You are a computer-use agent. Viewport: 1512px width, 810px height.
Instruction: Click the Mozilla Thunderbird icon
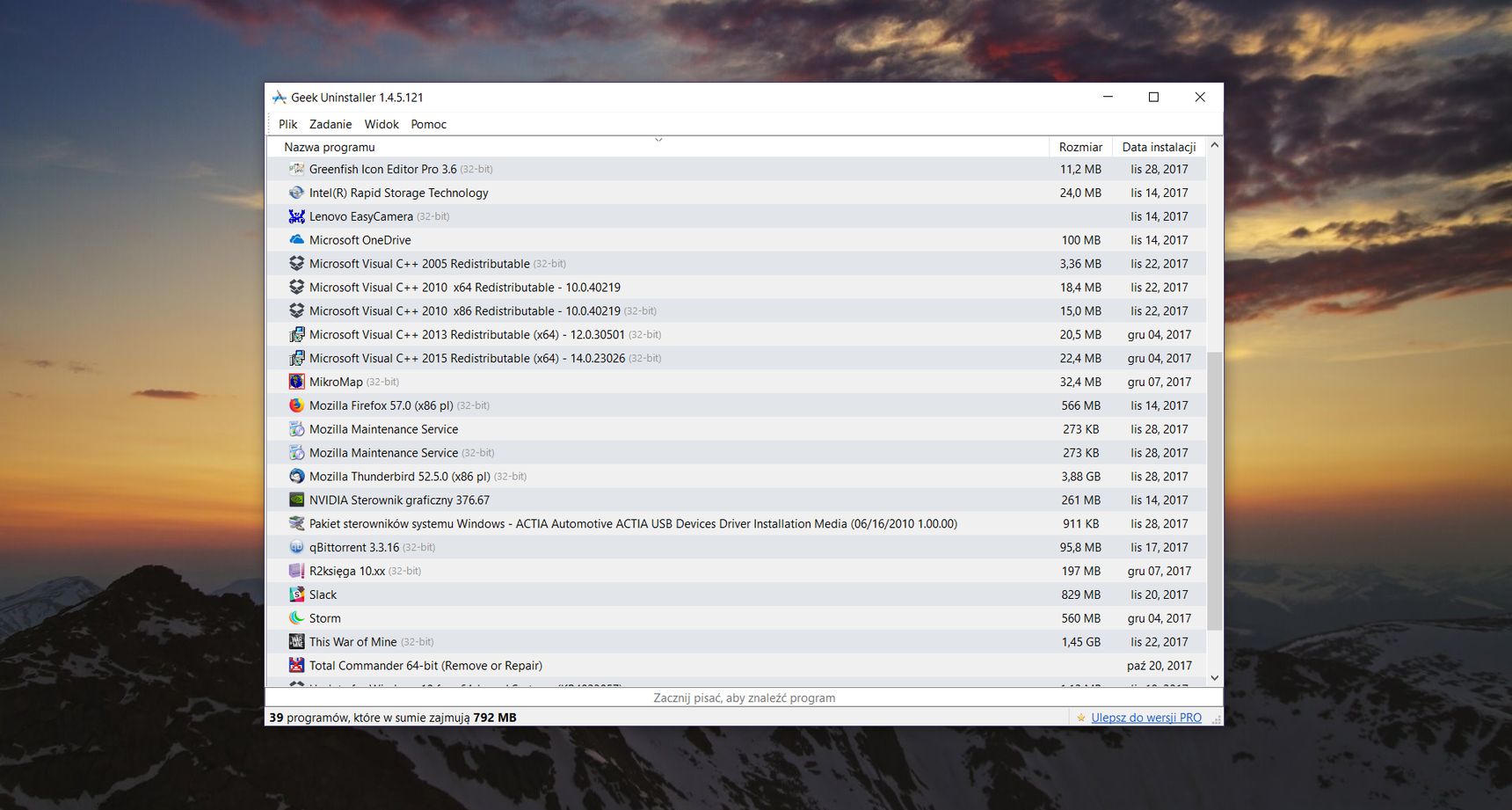297,477
